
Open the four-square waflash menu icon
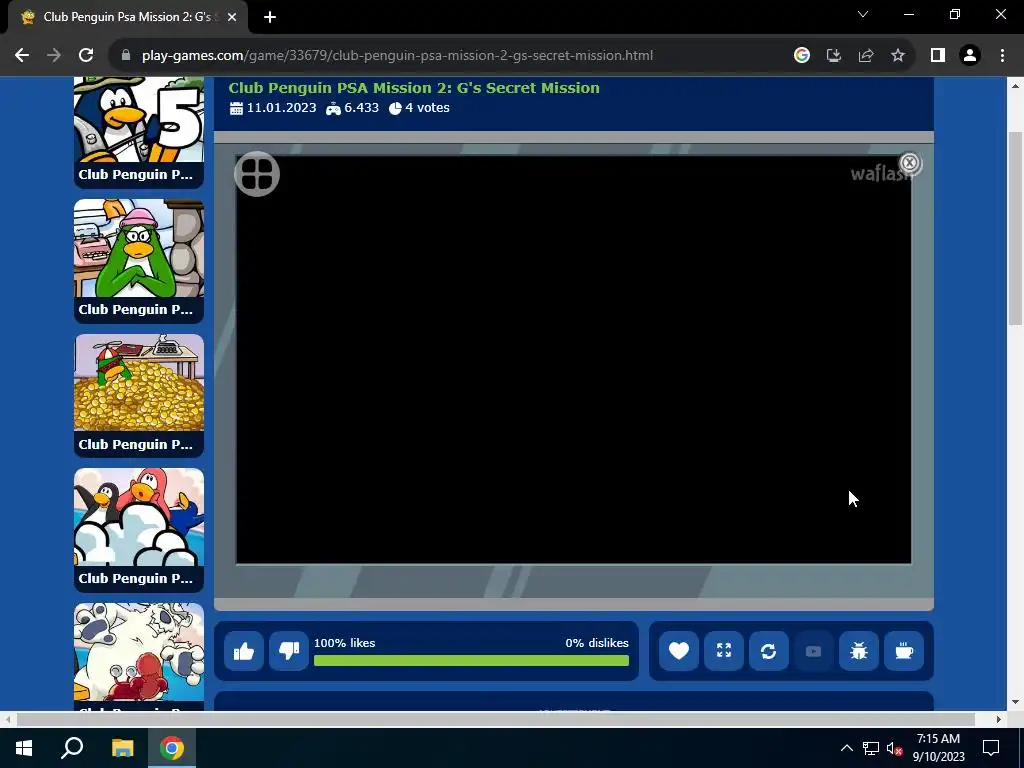click(x=257, y=174)
